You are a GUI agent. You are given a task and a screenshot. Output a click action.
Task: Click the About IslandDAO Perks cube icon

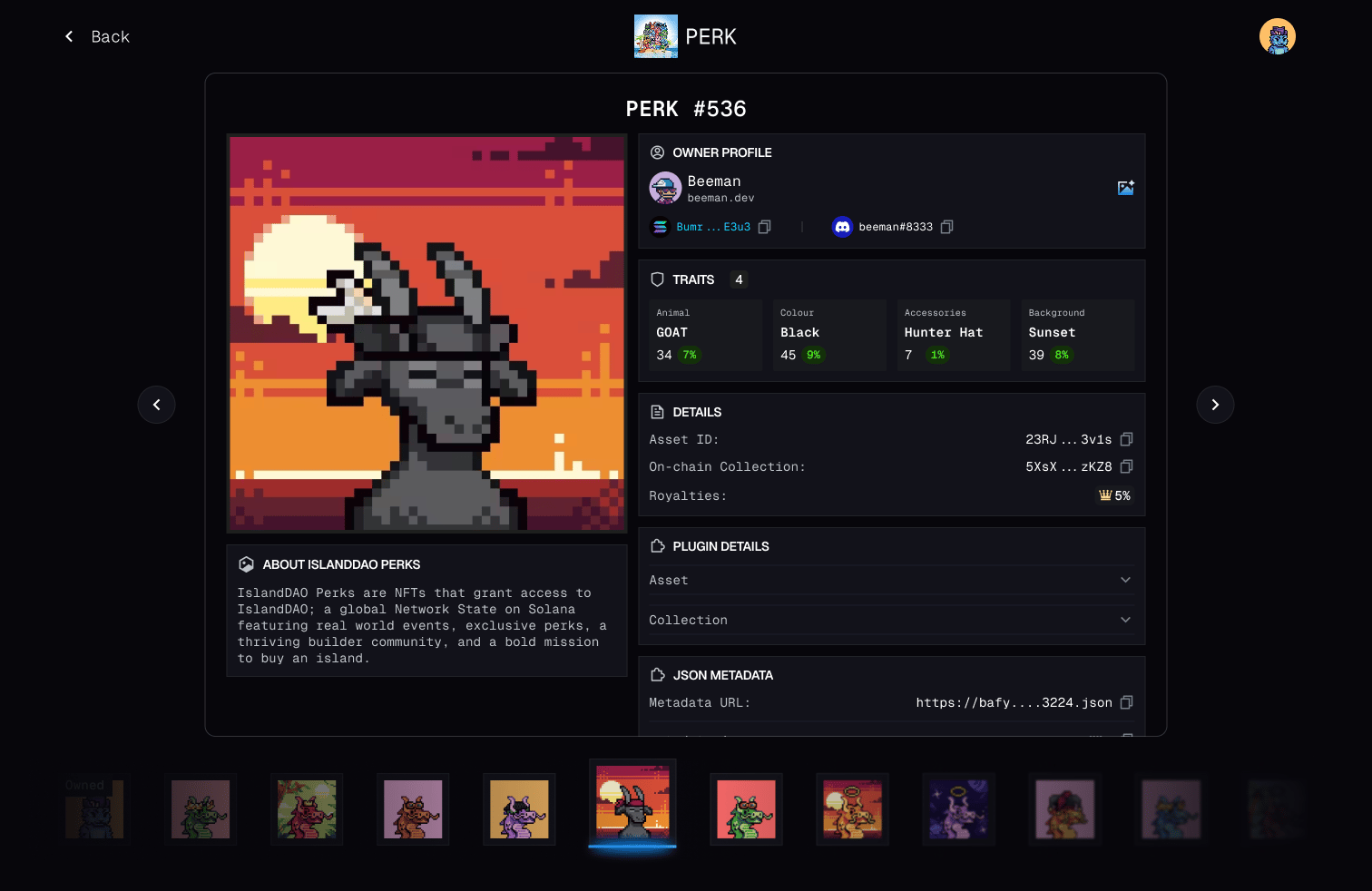point(246,564)
